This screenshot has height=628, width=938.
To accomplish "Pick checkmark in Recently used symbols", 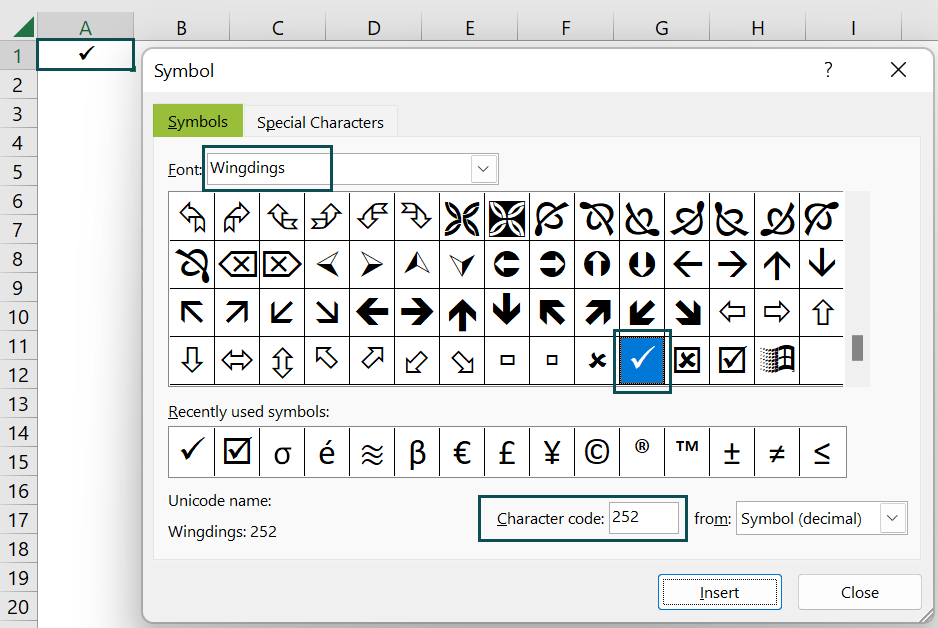I will [191, 452].
